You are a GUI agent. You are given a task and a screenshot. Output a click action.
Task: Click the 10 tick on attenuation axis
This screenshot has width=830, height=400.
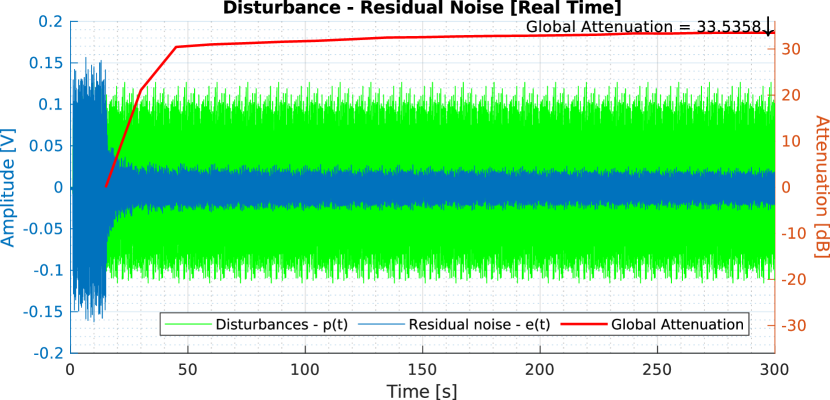(x=790, y=141)
